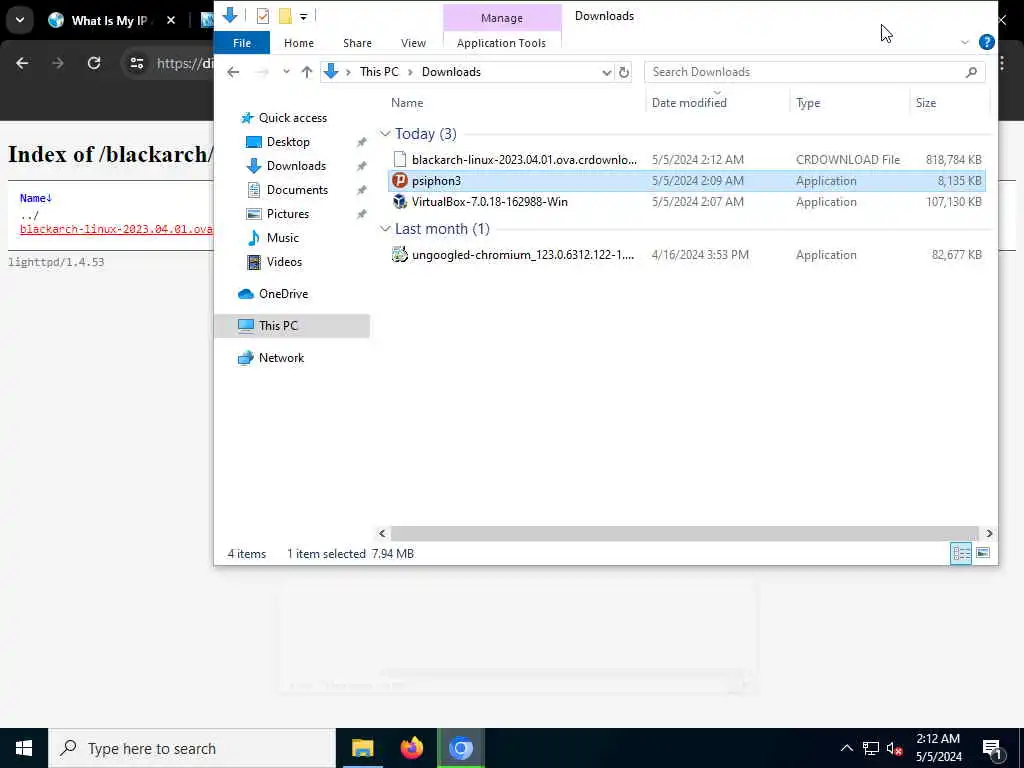Image resolution: width=1024 pixels, height=768 pixels.
Task: Refresh the Downloads folder view
Action: coord(624,72)
